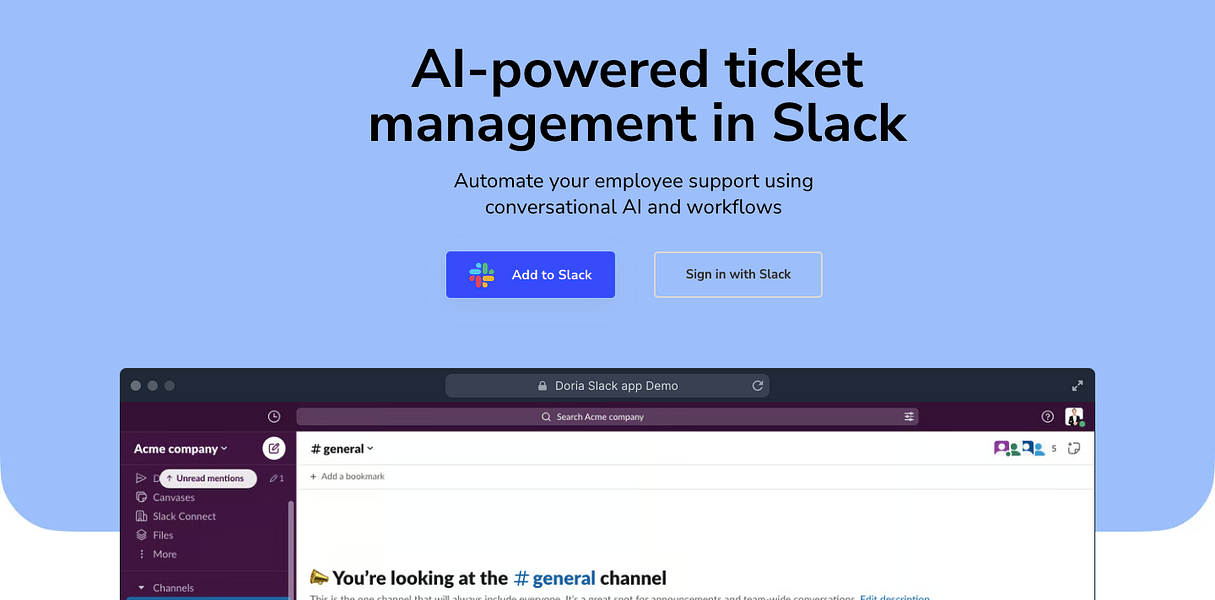Click the Slack logo in Add to Slack
The height and width of the screenshot is (600, 1215).
[482, 275]
